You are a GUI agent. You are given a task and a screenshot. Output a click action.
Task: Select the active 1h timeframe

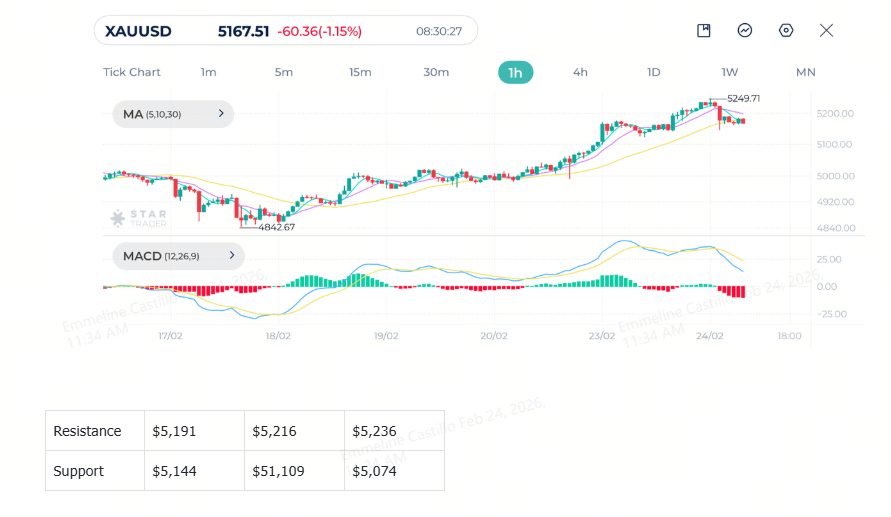coord(515,72)
